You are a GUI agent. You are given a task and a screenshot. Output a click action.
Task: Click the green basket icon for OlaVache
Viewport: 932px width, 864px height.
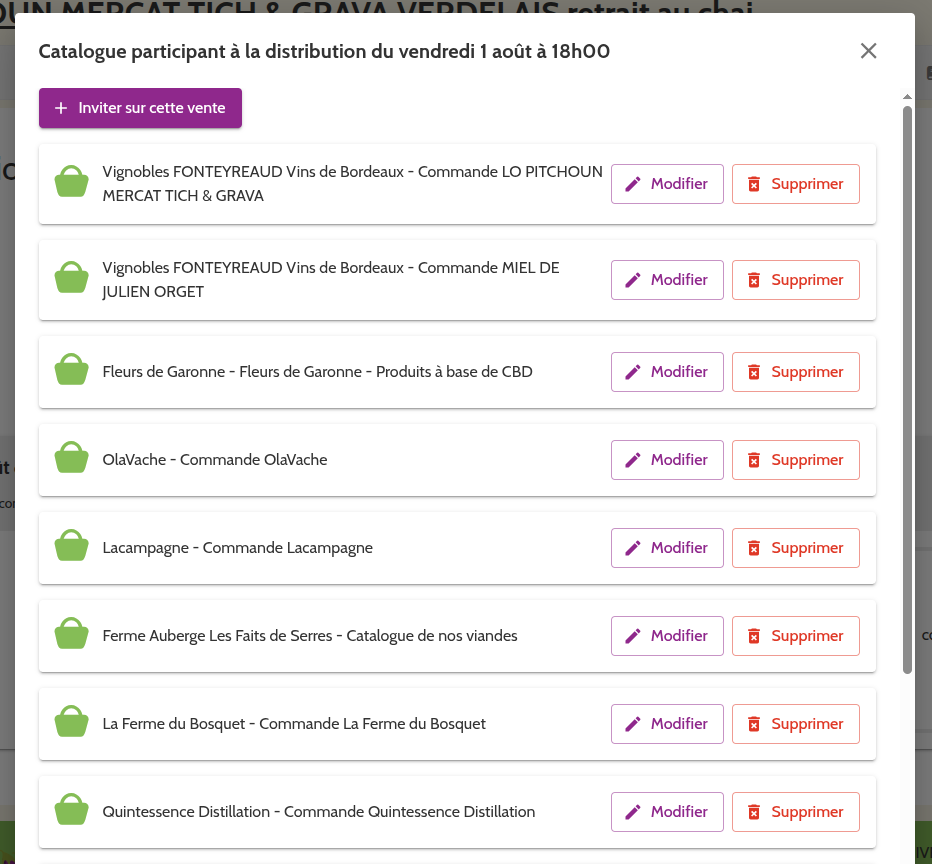coord(72,460)
